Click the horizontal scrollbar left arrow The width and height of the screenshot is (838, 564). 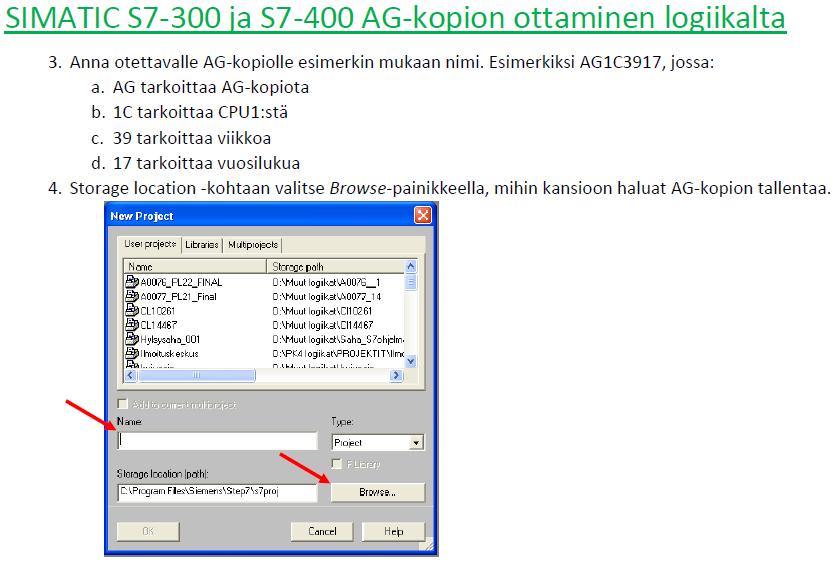pyautogui.click(x=130, y=375)
